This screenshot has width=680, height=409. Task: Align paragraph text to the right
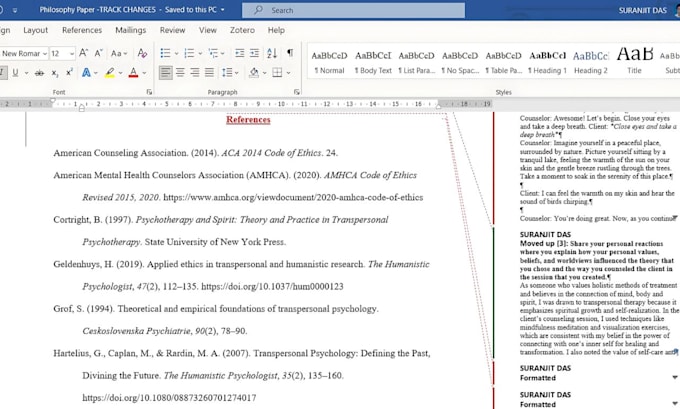point(195,72)
